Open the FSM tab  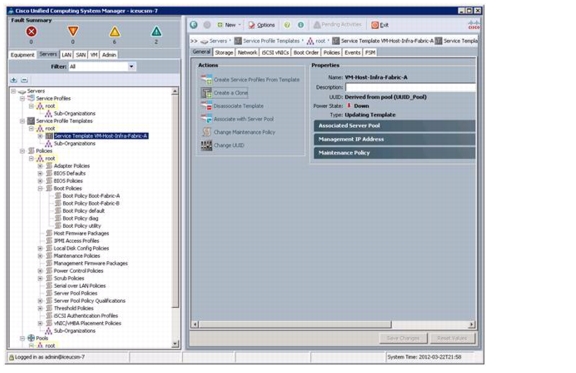point(370,53)
